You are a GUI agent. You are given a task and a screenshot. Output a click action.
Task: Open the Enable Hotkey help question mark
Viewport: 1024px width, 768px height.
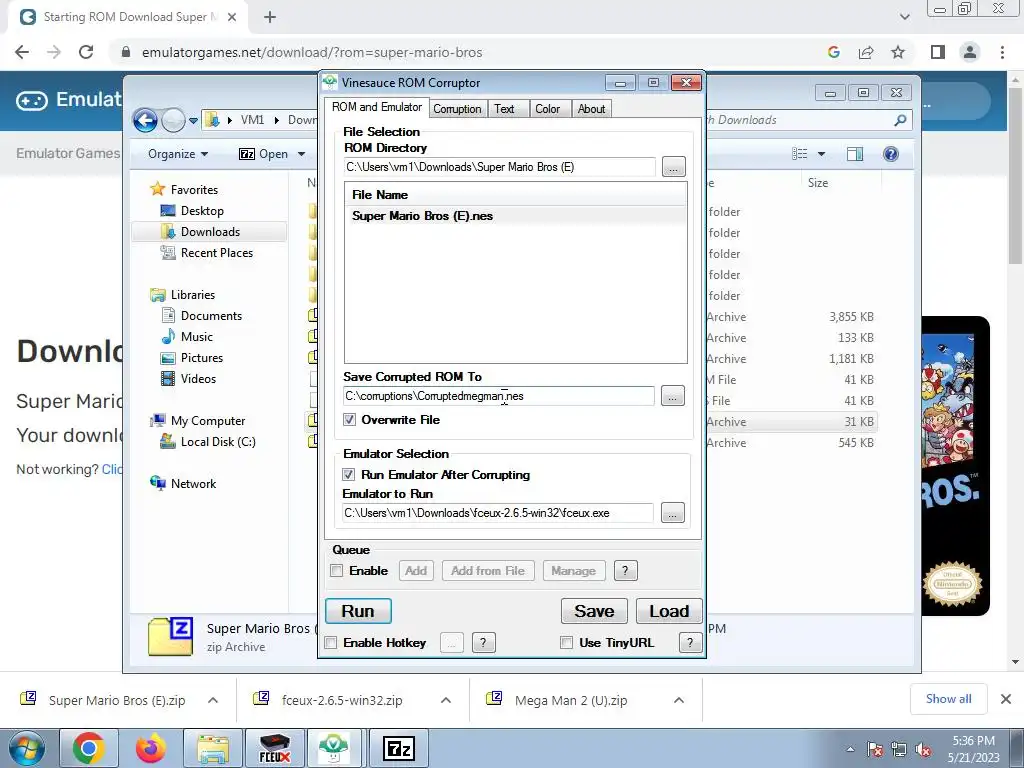pos(483,643)
